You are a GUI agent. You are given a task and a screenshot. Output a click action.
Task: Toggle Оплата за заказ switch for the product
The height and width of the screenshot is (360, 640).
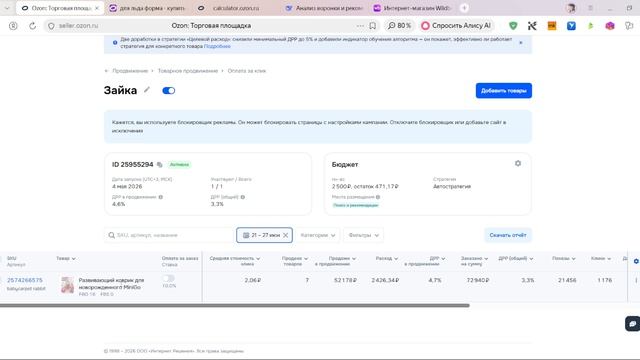169,278
